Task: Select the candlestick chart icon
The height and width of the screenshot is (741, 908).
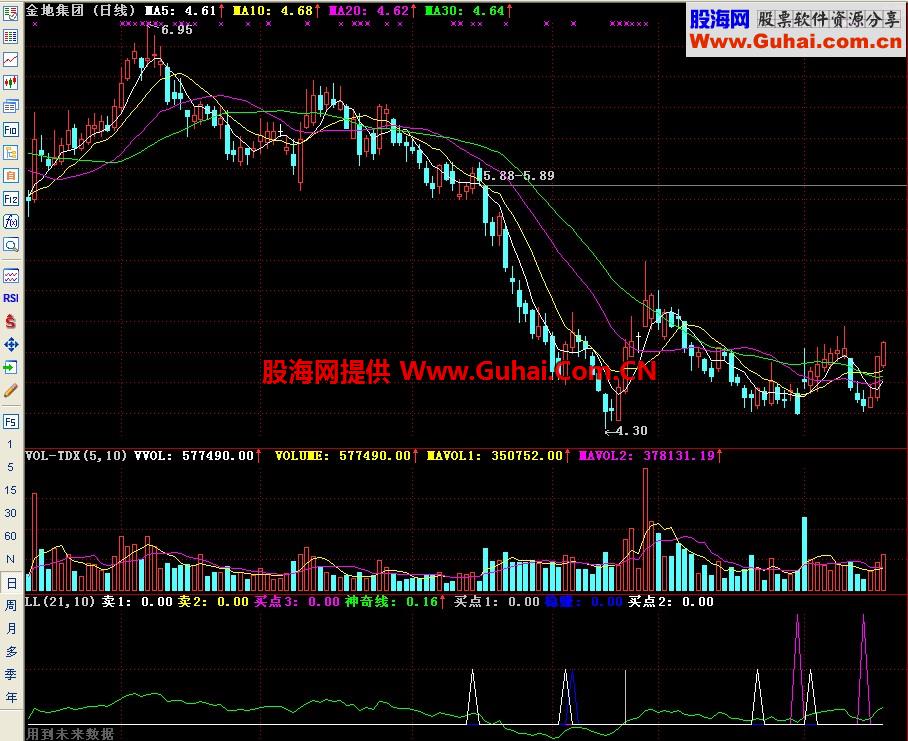Action: pos(10,83)
